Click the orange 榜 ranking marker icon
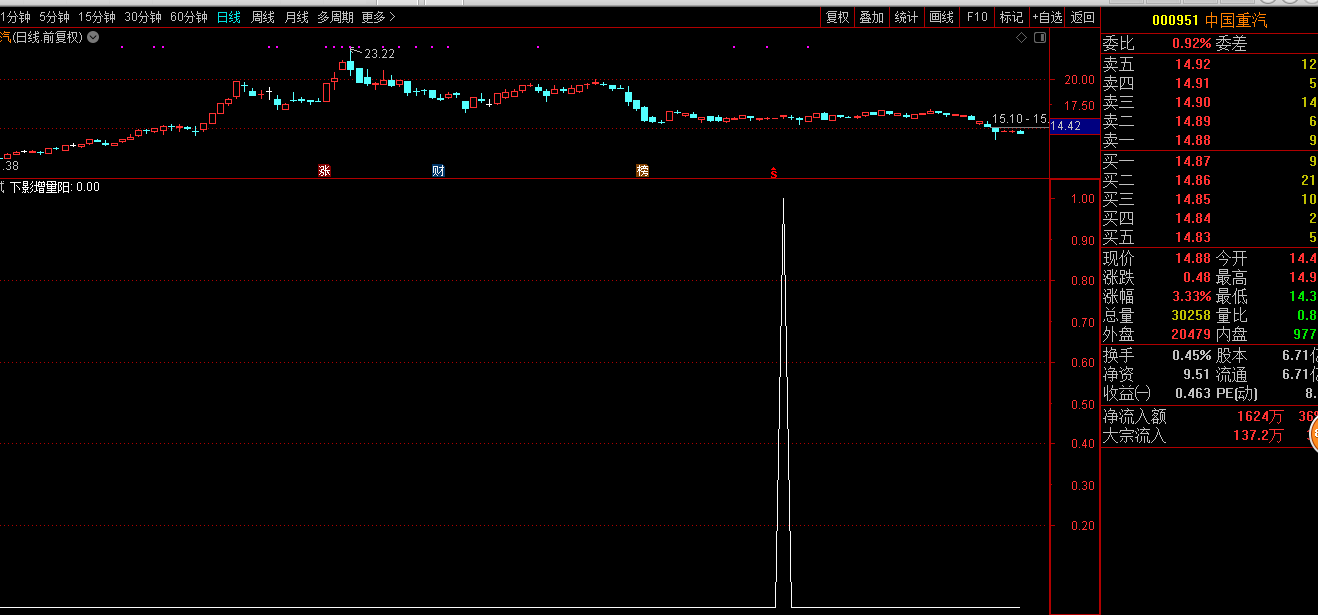The image size is (1318, 615). click(642, 171)
